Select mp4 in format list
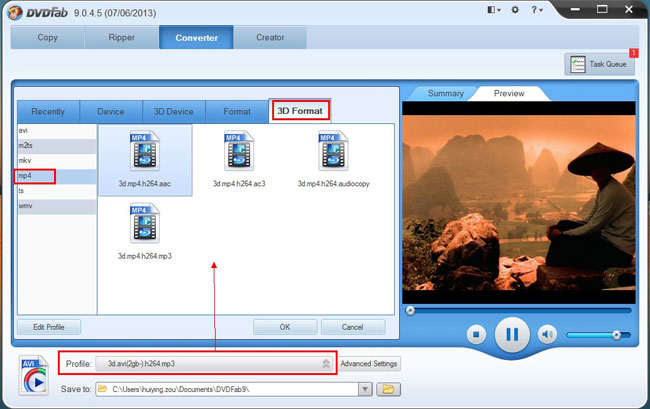650x409 pixels. (x=57, y=176)
